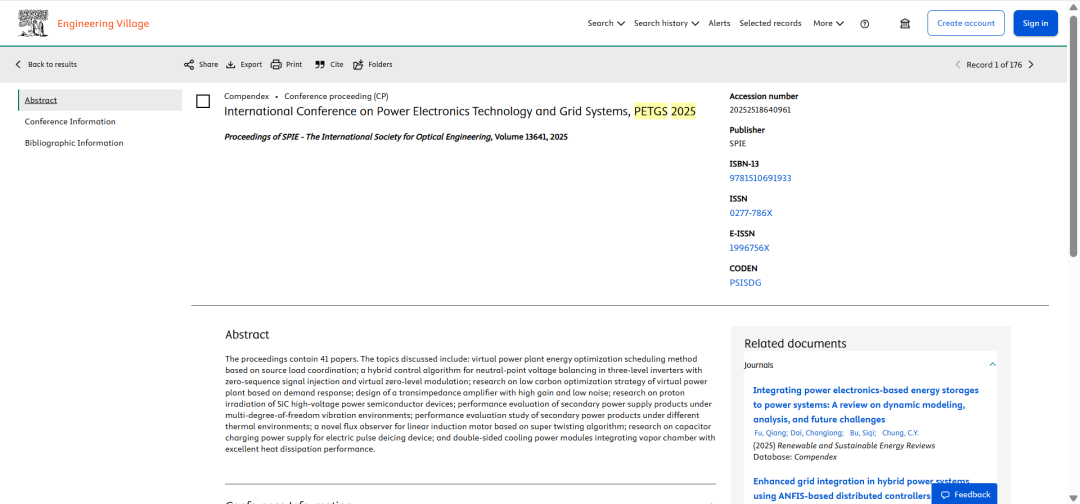The image size is (1080, 504).
Task: Click the Cite quotation icon
Action: (320, 65)
